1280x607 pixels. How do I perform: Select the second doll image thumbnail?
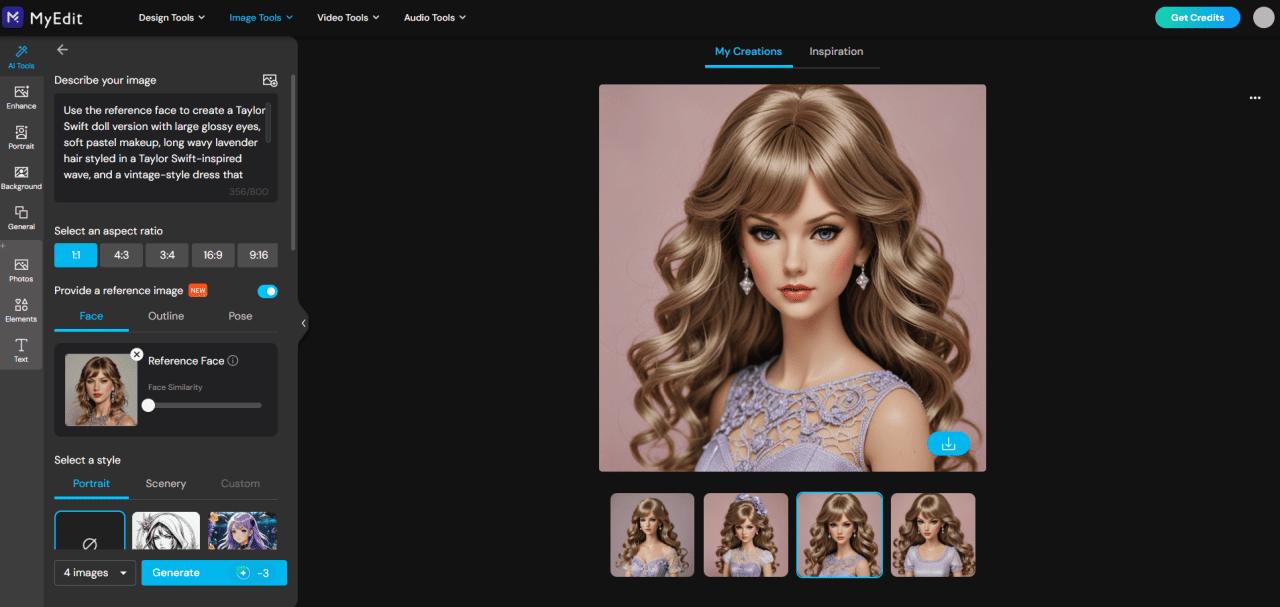tap(745, 534)
